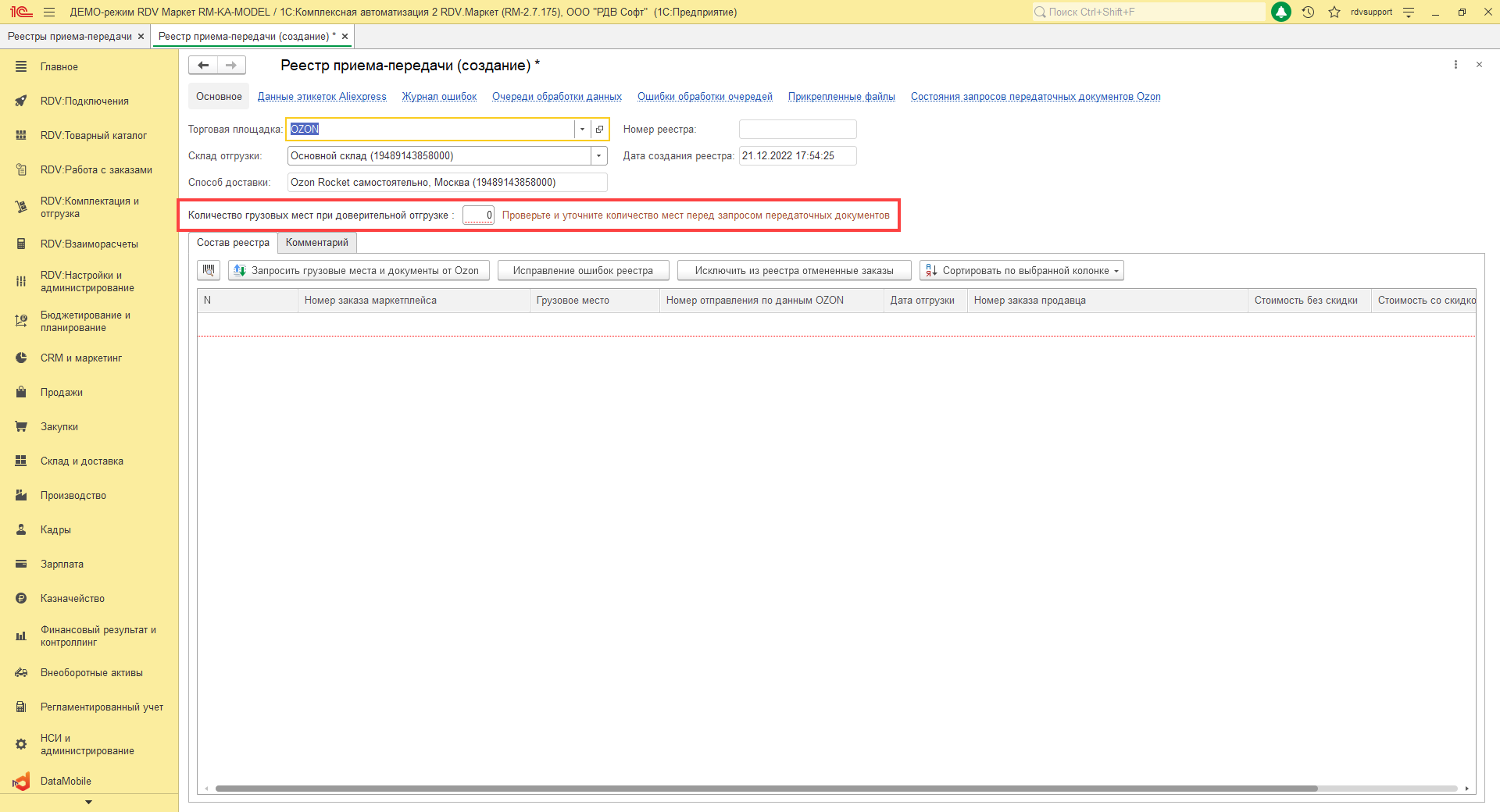Switch to Реестры приема-передачи tab
Viewport: 1500px width, 812px height.
tap(70, 37)
